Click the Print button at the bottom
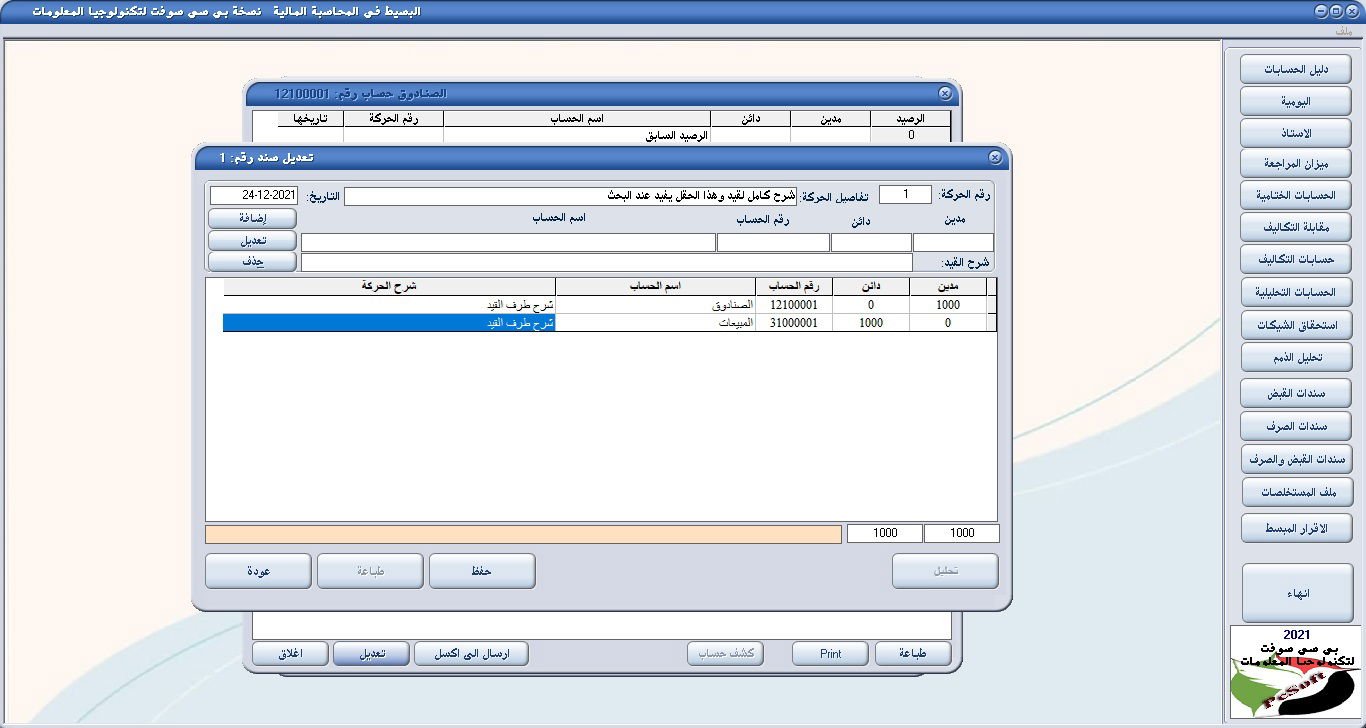1366x728 pixels. click(x=829, y=652)
